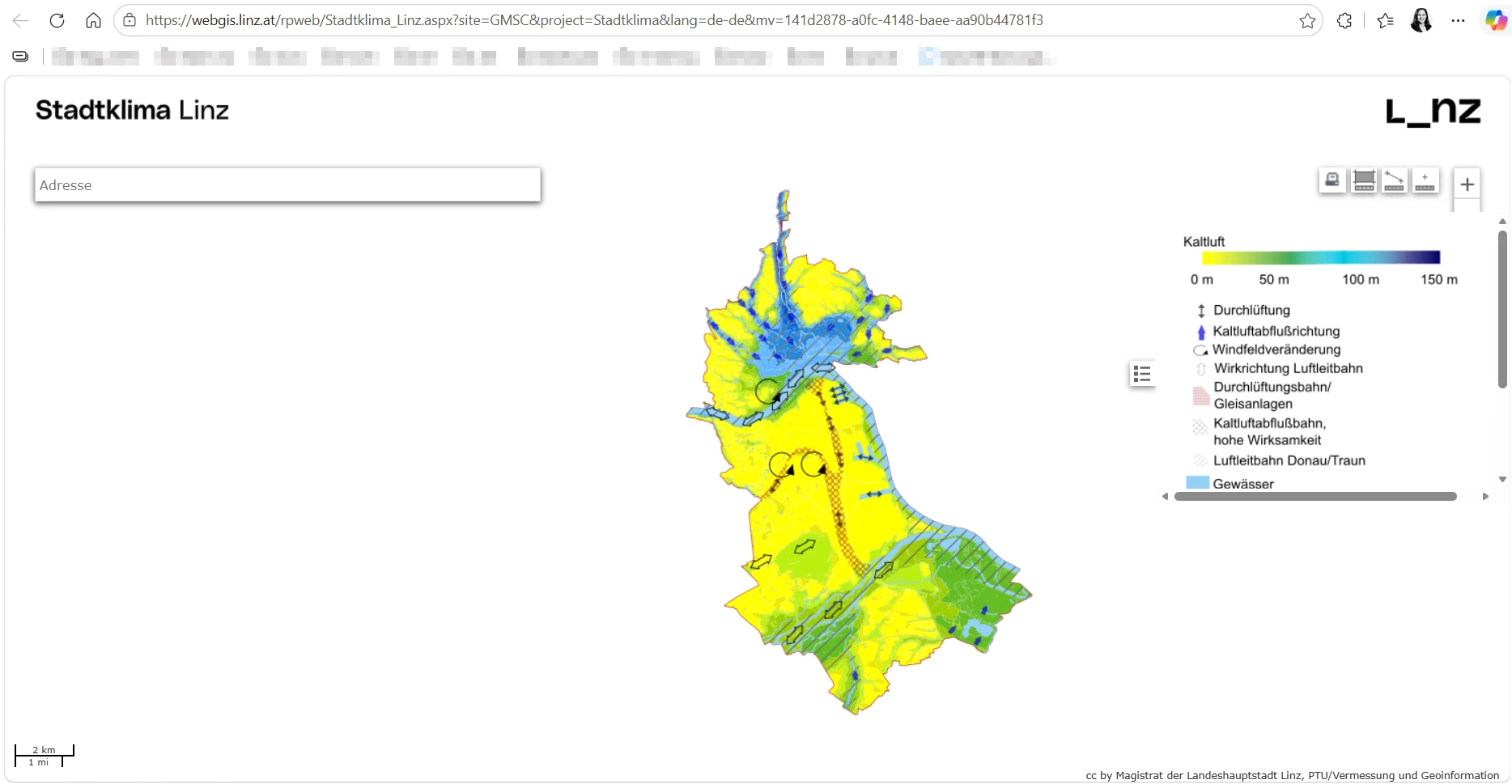This screenshot has height=784, width=1512.
Task: Open the browser home page icon
Action: tap(93, 20)
